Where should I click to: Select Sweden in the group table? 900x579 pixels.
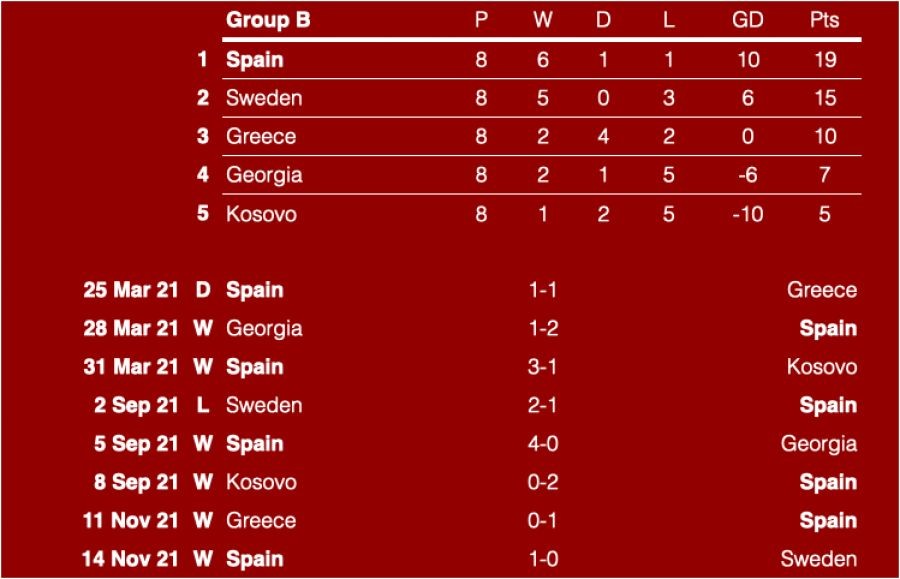click(x=263, y=98)
